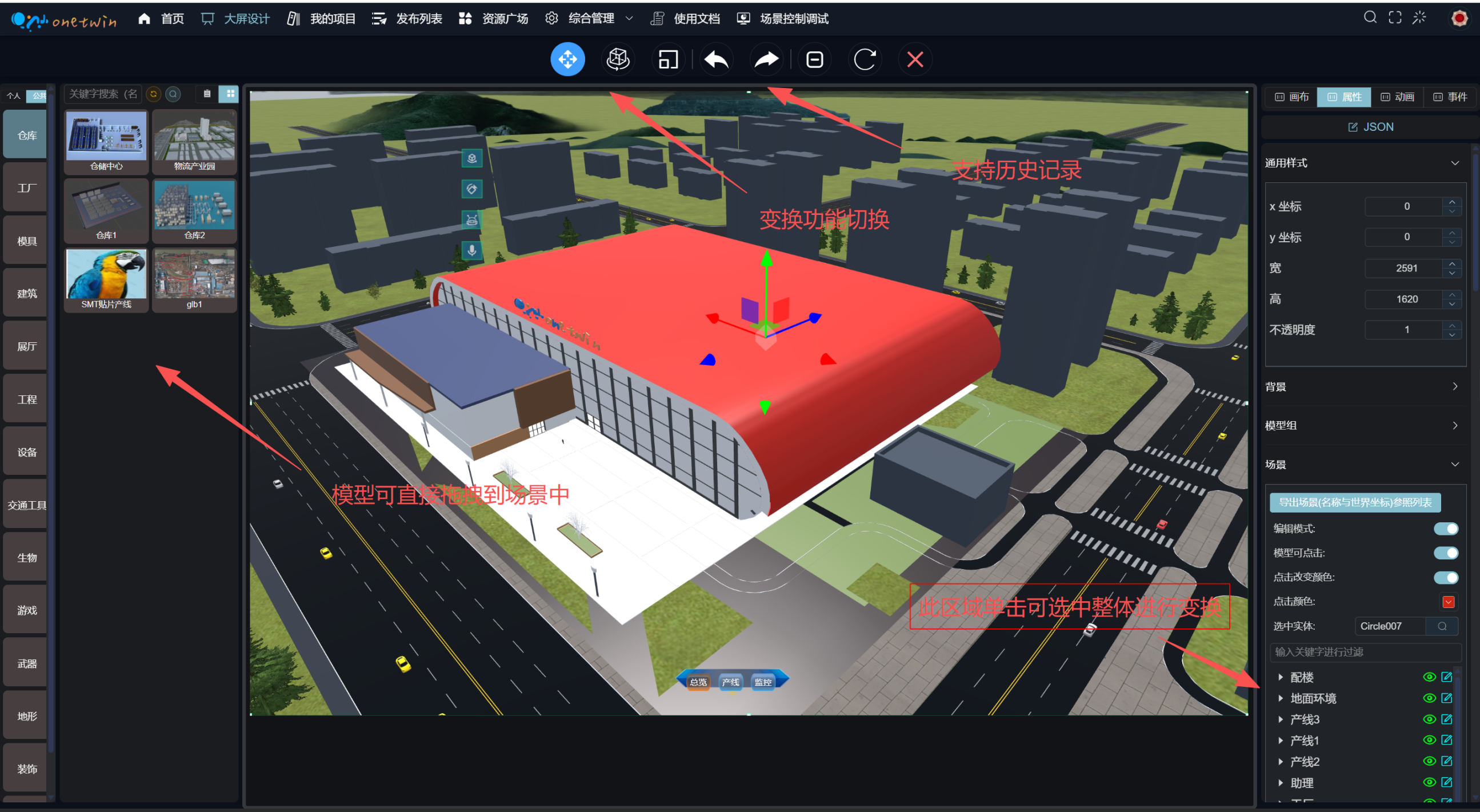Select the move/translate transform tool

[x=567, y=59]
